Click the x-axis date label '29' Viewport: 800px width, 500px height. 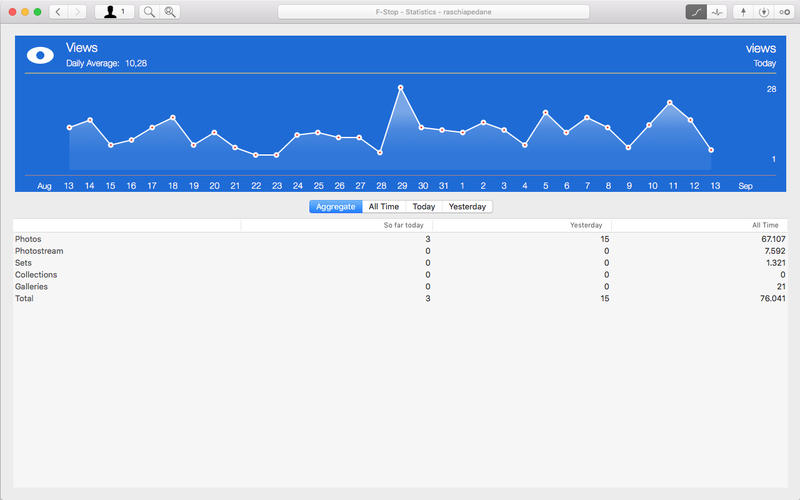pos(402,186)
